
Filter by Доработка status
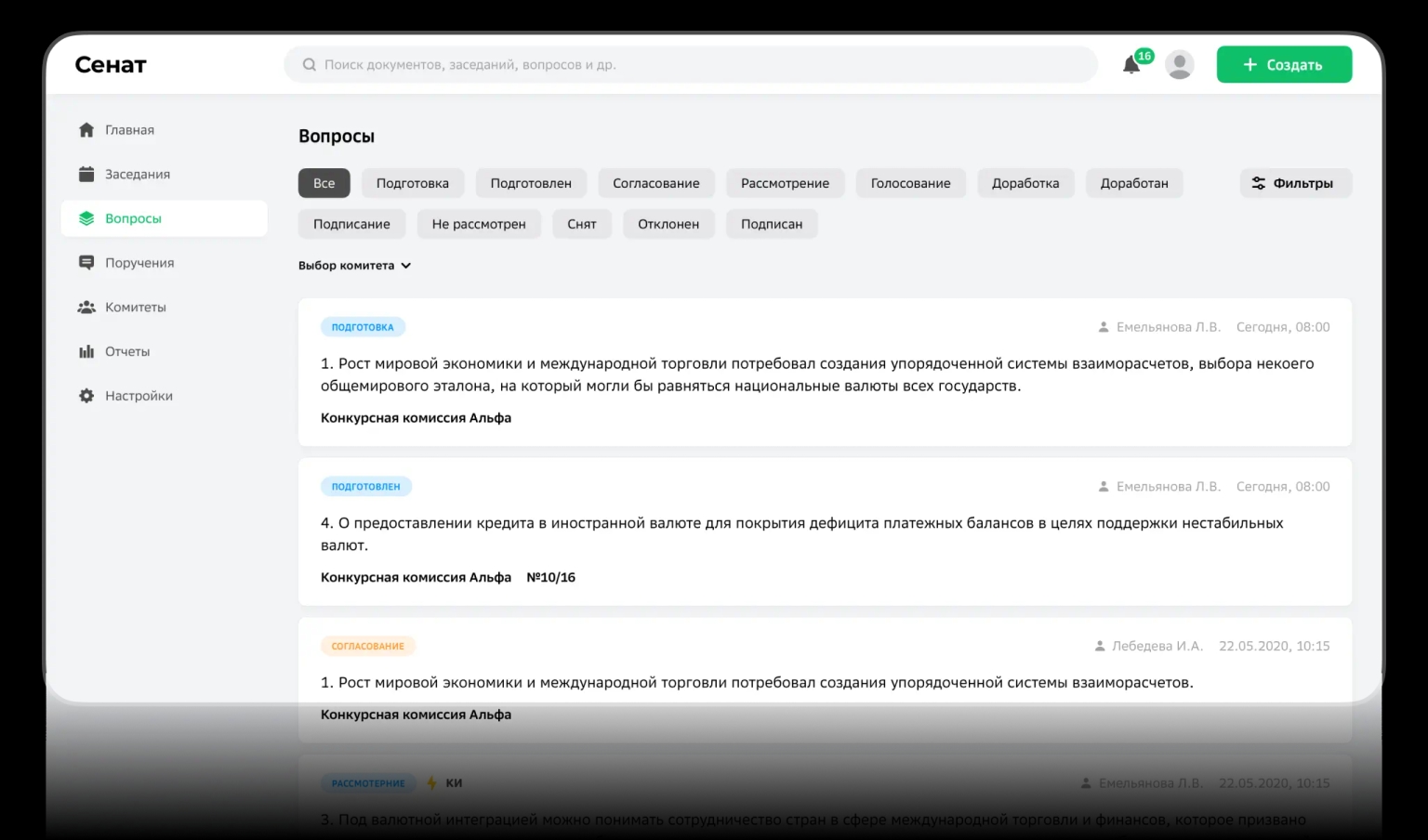click(1025, 183)
